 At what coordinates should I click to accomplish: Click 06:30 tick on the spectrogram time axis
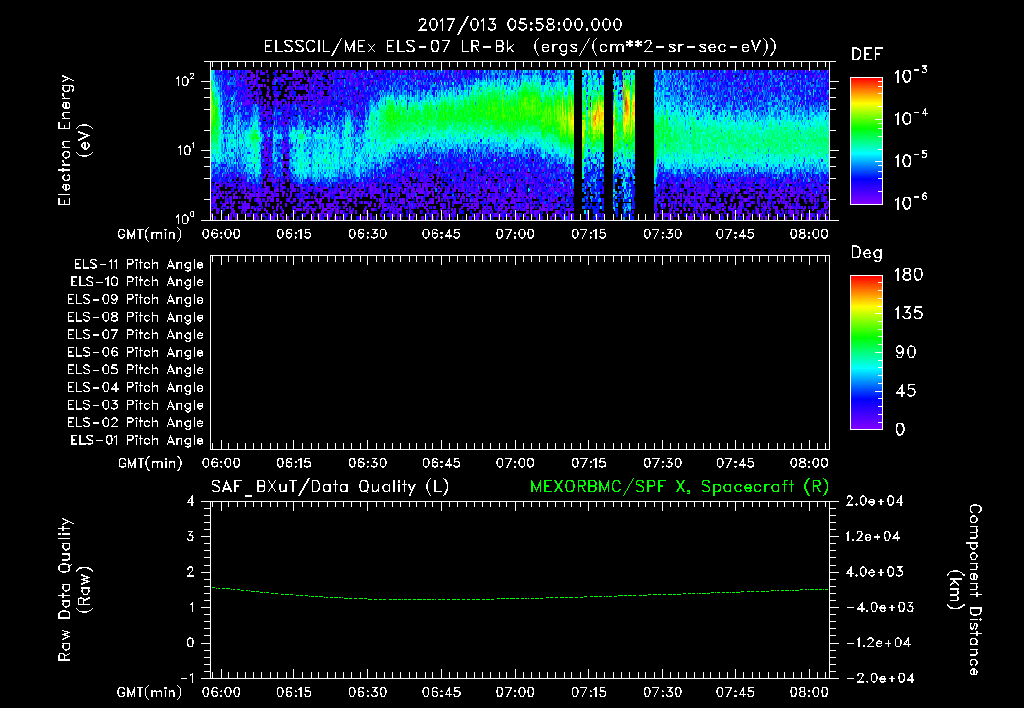367,234
